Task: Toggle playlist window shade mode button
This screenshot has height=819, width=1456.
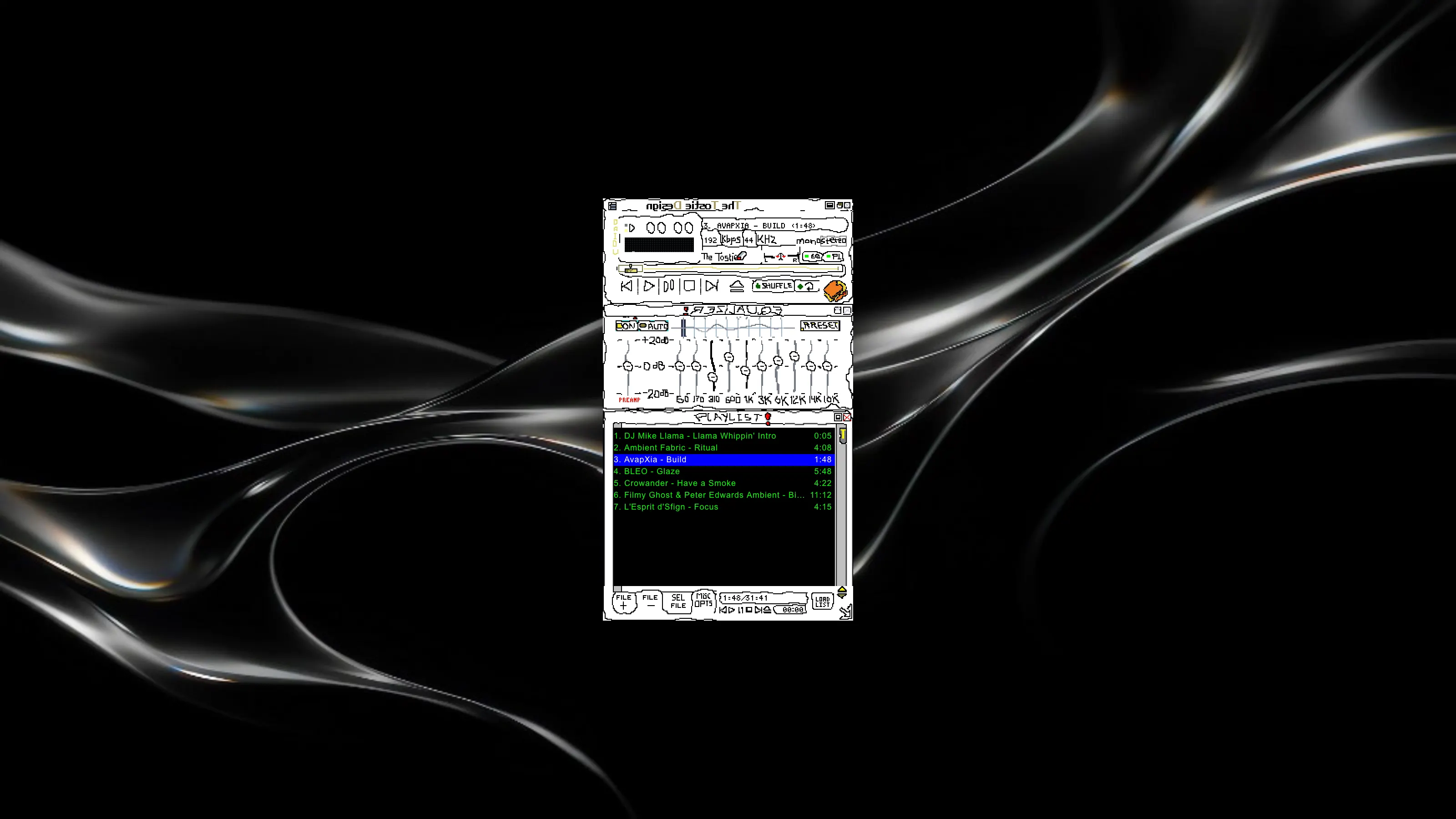Action: click(x=838, y=417)
